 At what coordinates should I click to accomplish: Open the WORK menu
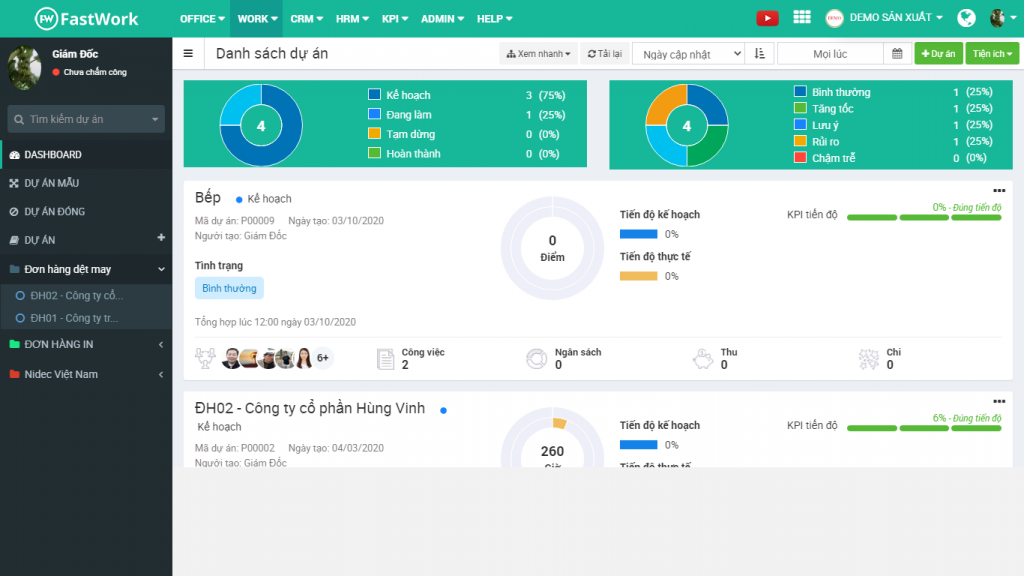[x=257, y=19]
